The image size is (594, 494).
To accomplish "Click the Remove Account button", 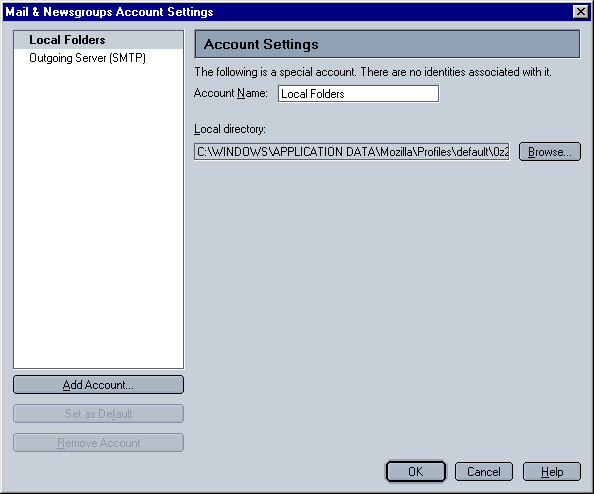I will pyautogui.click(x=98, y=442).
